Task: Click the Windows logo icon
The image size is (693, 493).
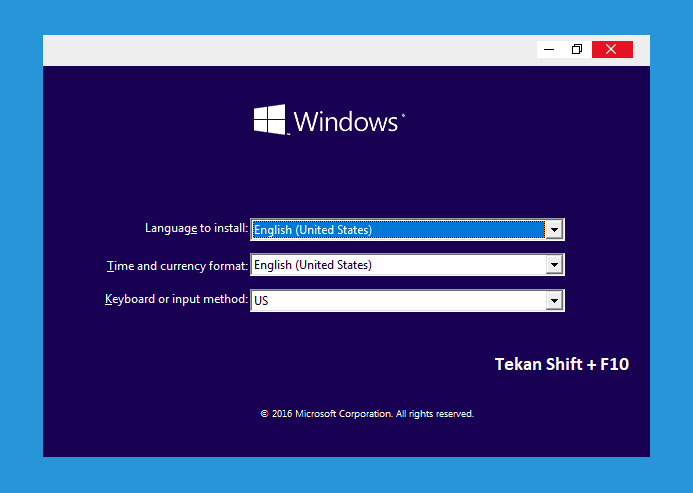Action: (x=270, y=119)
